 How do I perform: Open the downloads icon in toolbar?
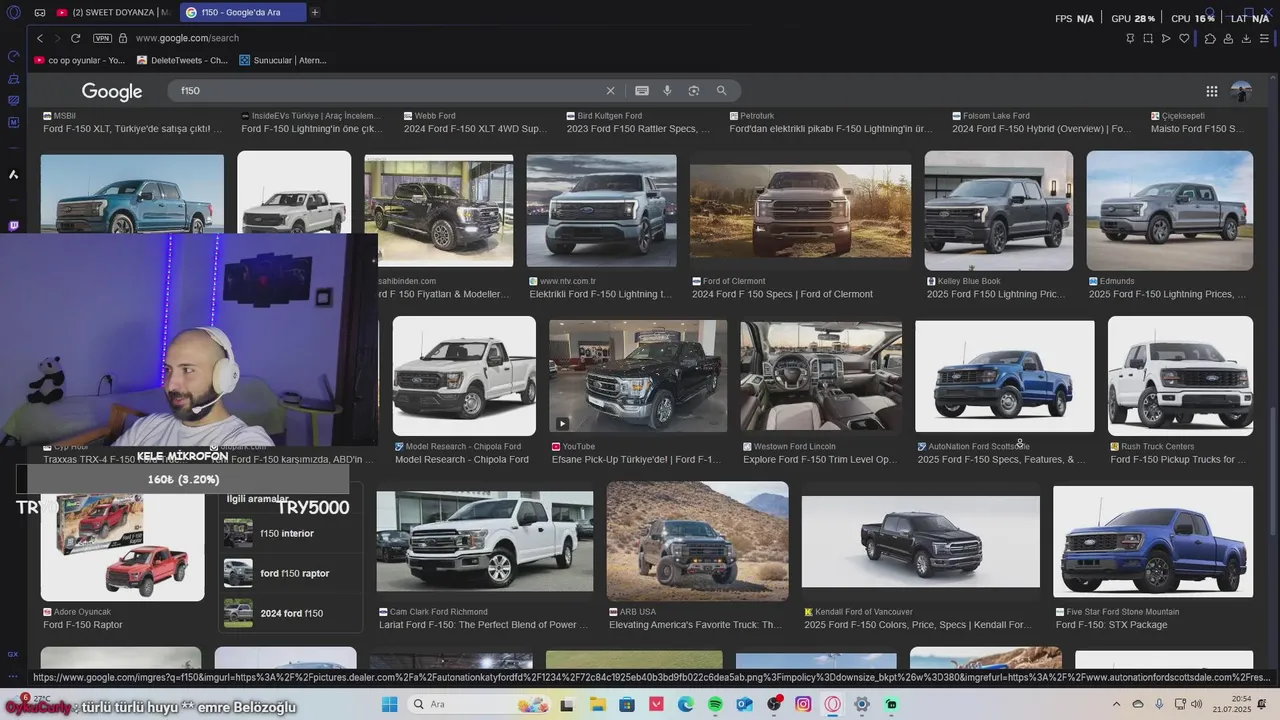(x=1246, y=38)
